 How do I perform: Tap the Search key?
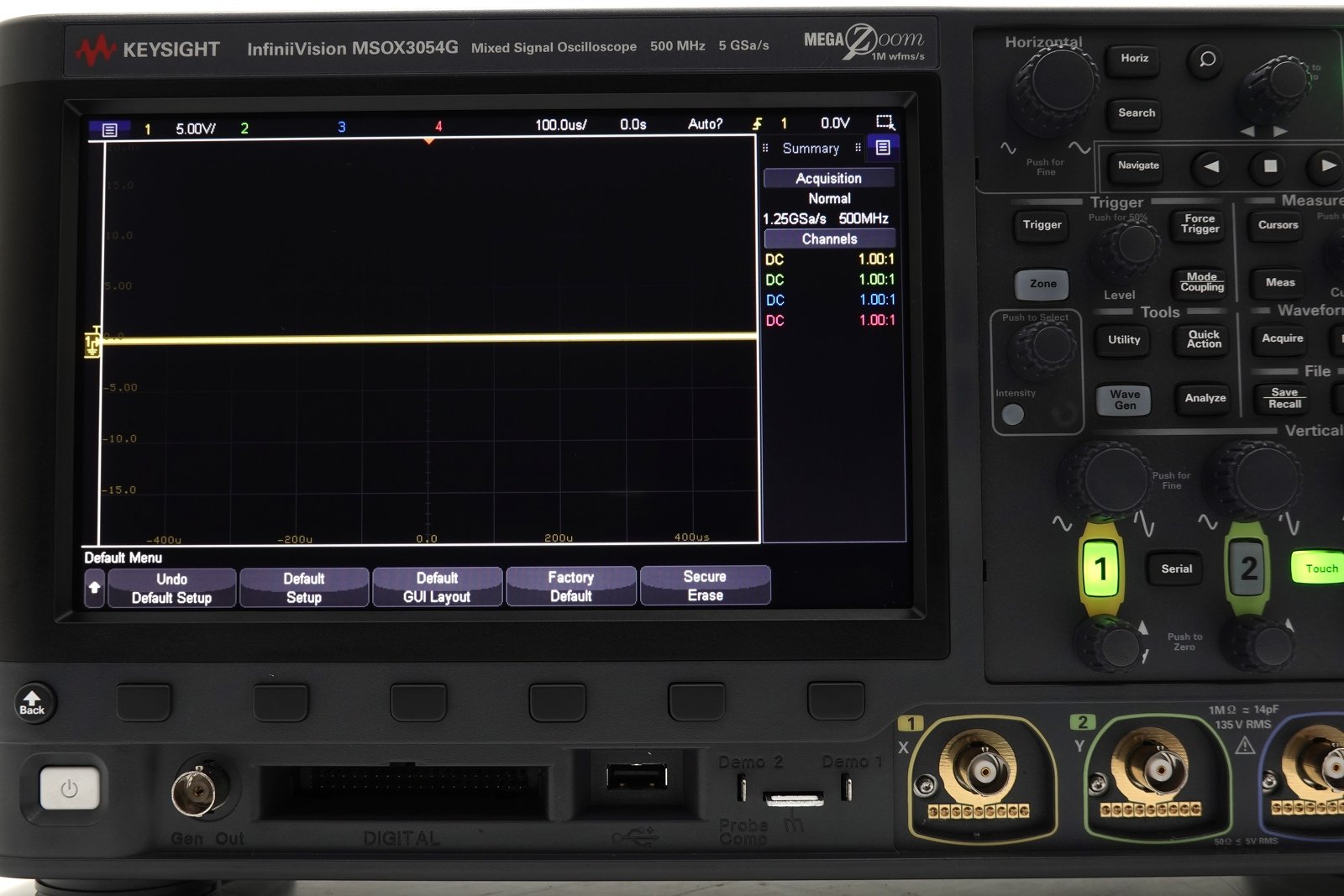click(x=1136, y=113)
